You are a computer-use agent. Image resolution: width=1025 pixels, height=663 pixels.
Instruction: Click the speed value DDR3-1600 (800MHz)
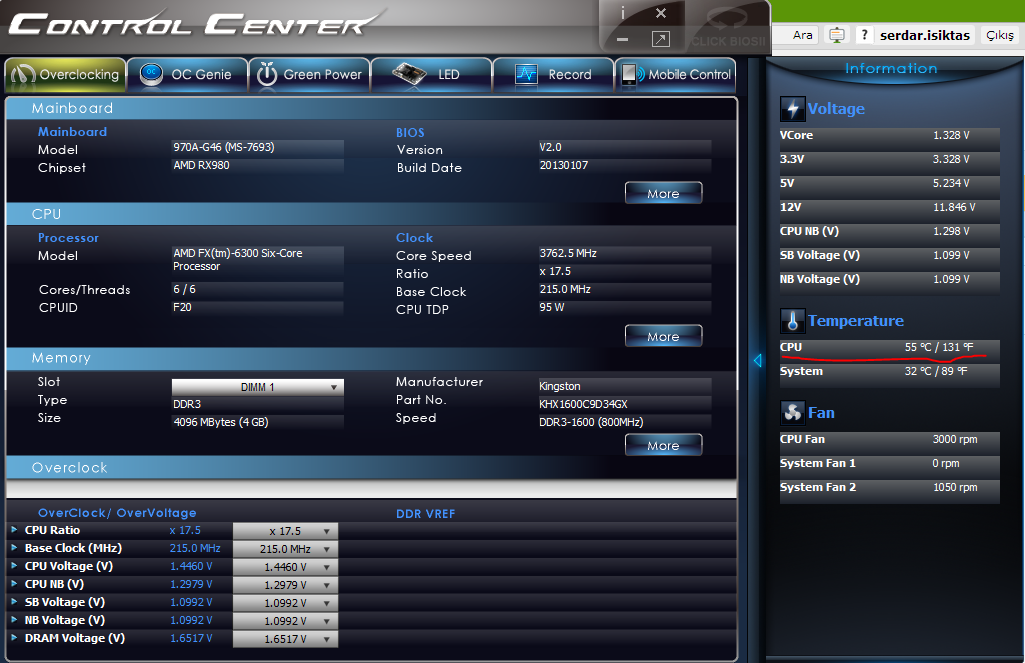[591, 422]
